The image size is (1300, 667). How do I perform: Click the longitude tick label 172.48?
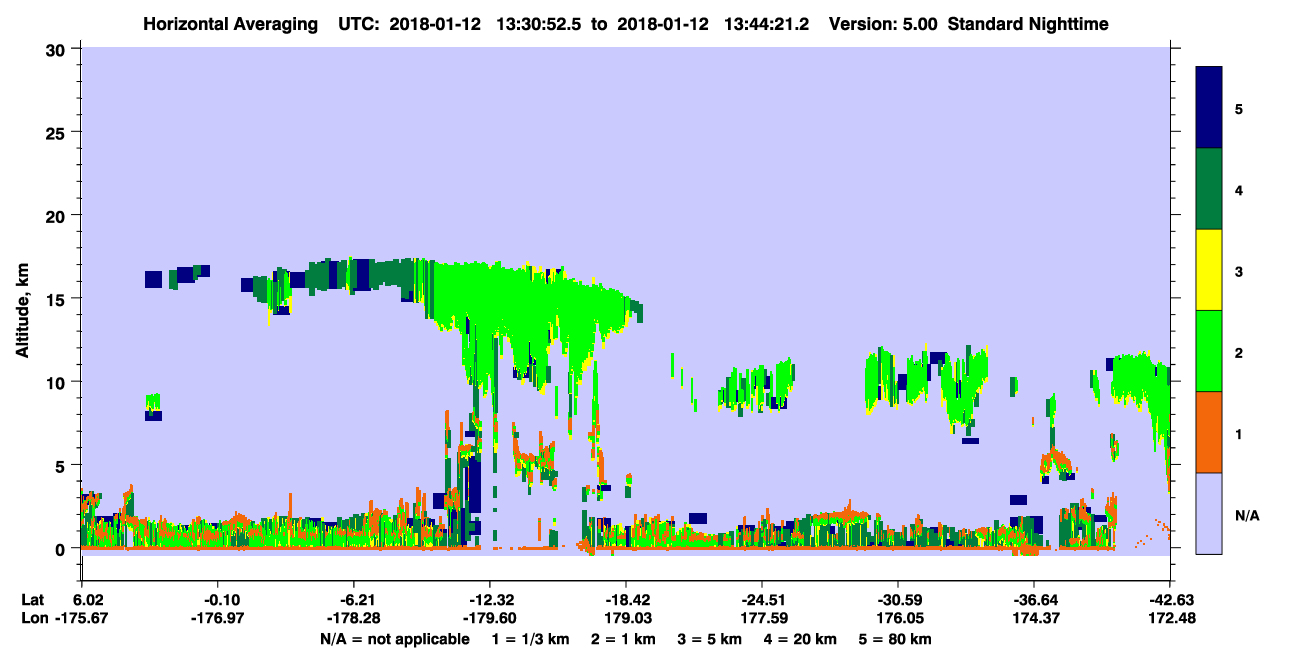1171,619
